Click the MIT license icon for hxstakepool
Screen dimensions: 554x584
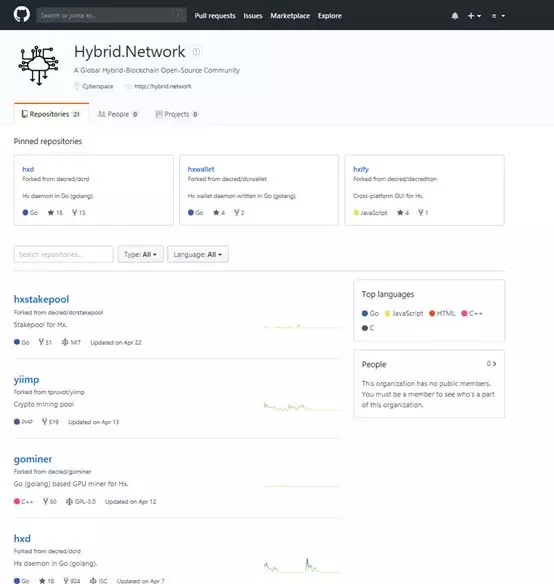[x=65, y=342]
